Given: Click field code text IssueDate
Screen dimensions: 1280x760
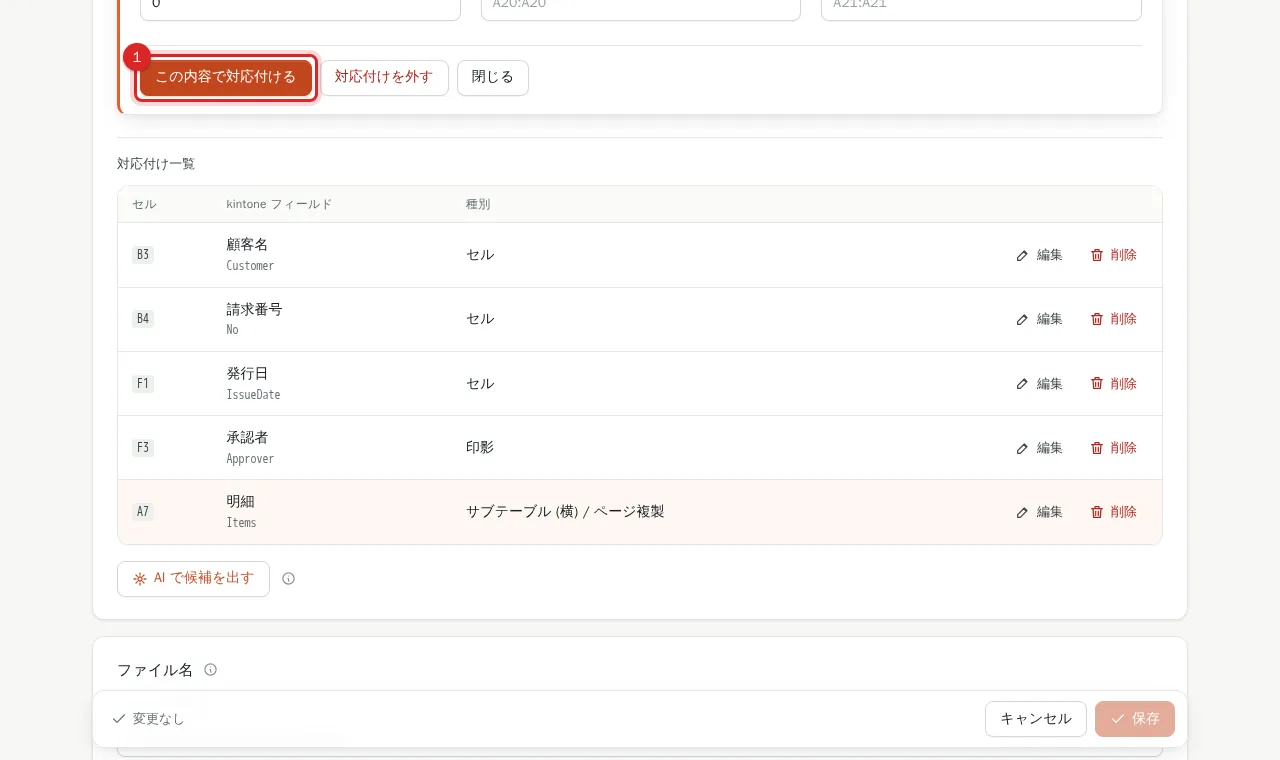Looking at the screenshot, I should click(253, 395).
